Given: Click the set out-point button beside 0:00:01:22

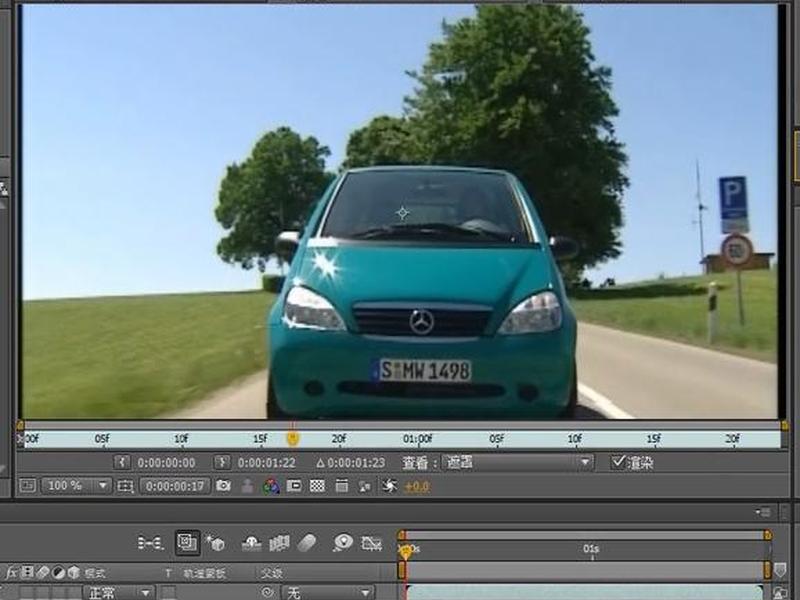Looking at the screenshot, I should 221,462.
